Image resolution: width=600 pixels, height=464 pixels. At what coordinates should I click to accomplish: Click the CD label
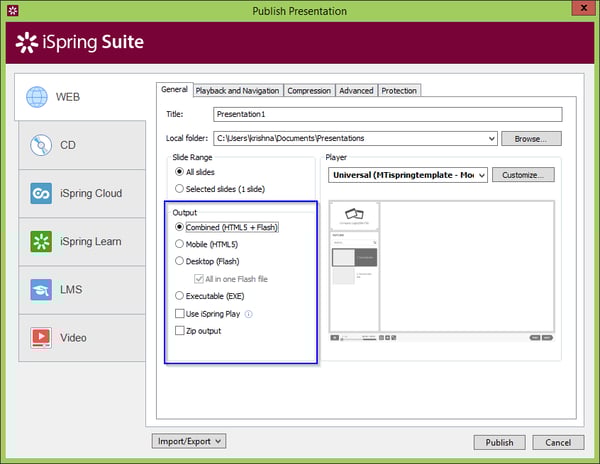click(x=68, y=145)
